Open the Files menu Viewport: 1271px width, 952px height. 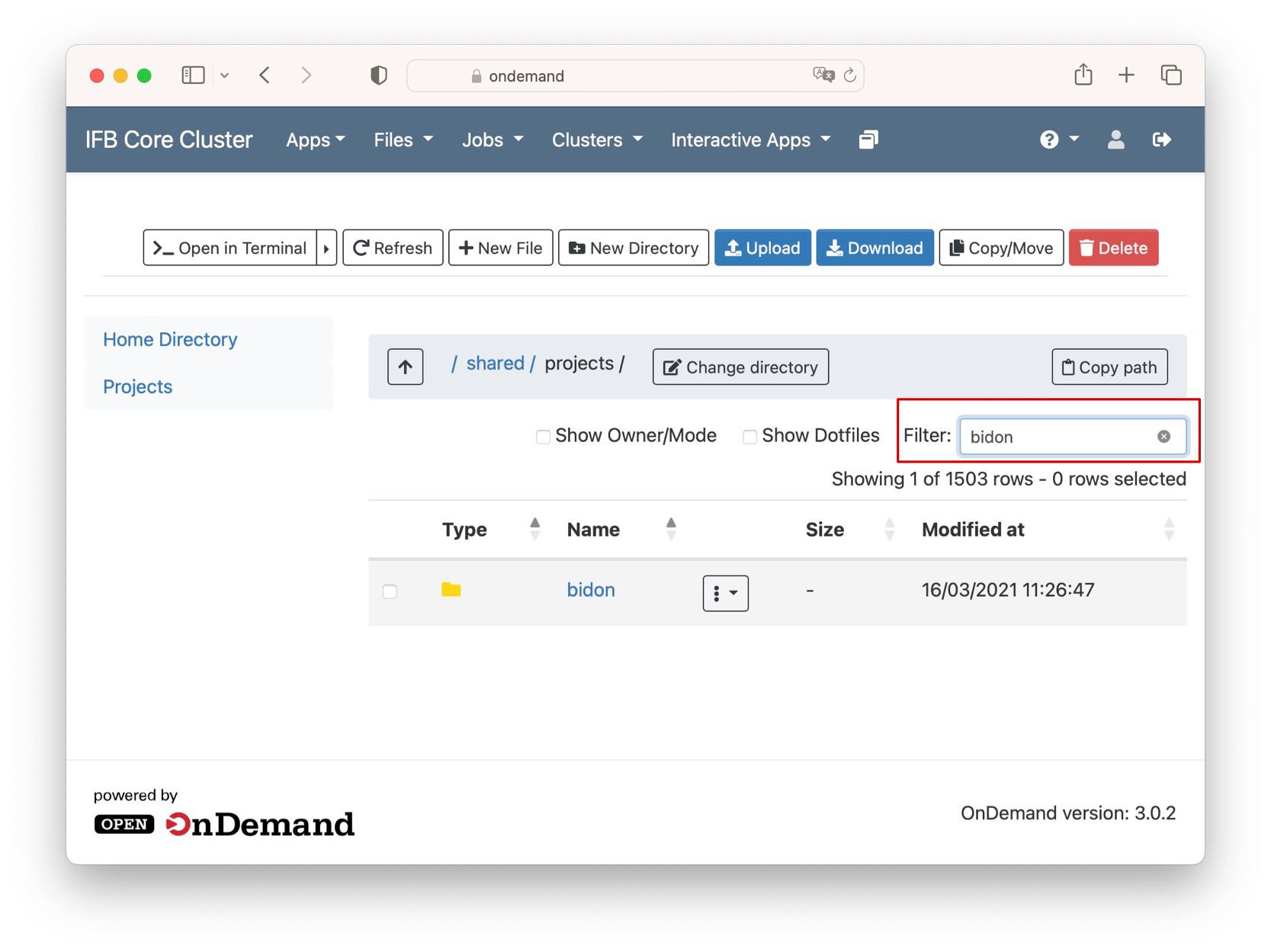coord(403,139)
